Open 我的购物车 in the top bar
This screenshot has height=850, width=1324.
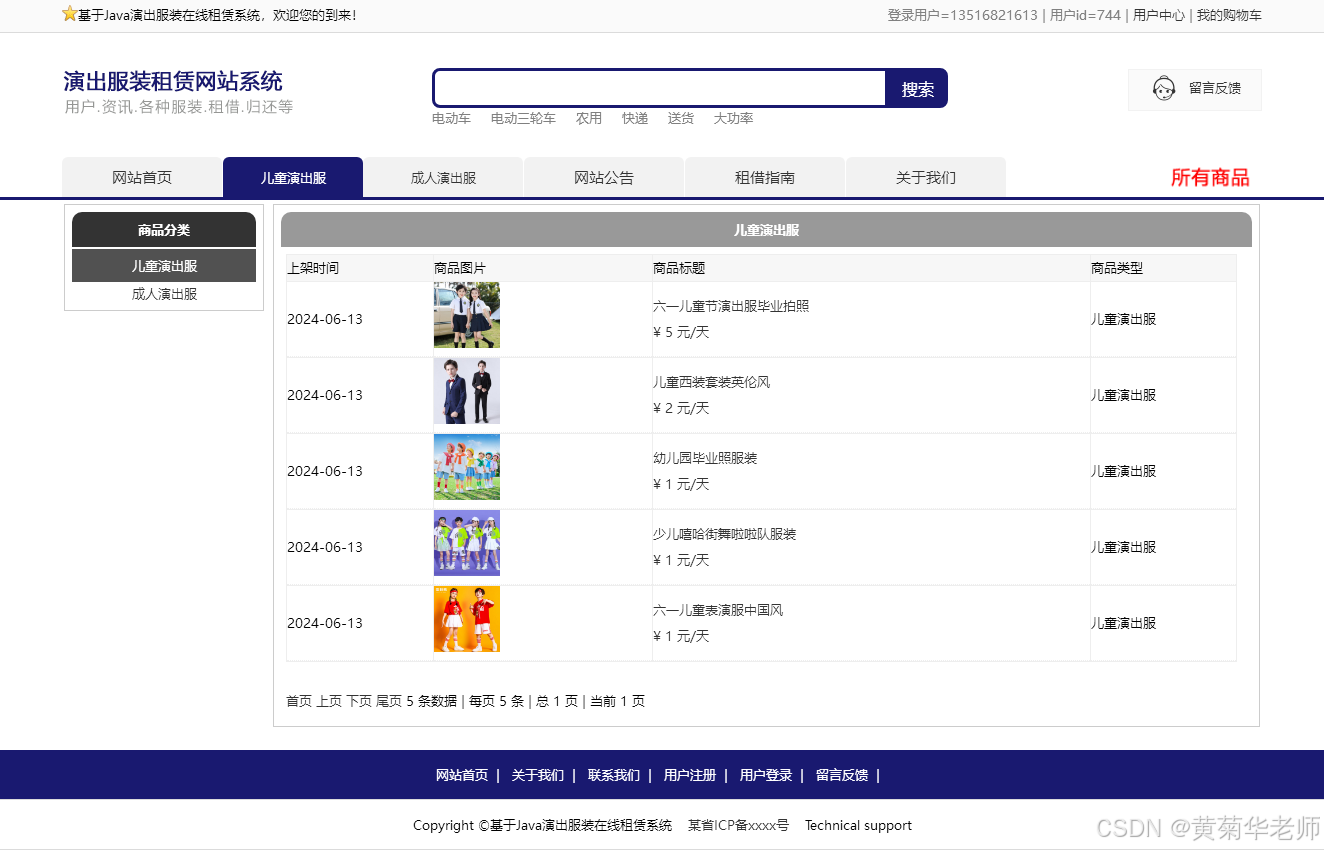[1229, 15]
